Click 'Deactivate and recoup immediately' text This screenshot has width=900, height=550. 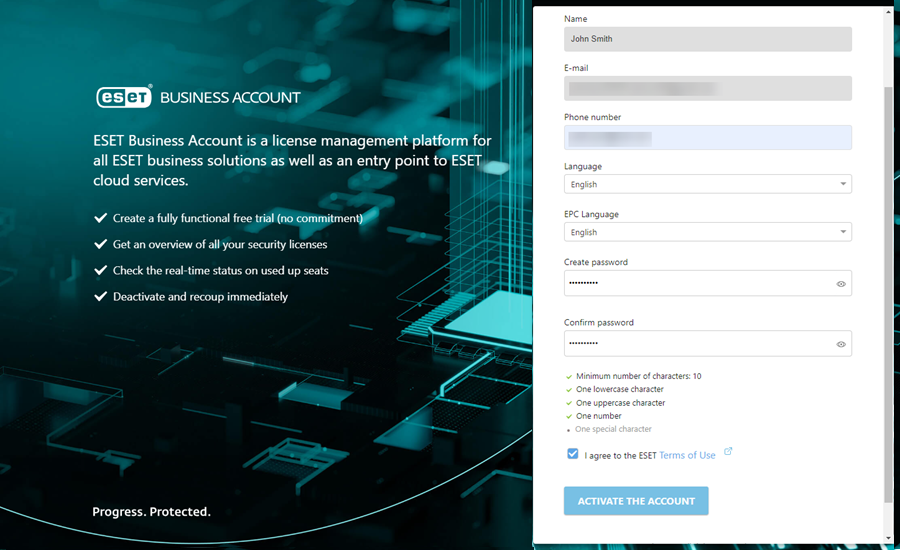[x=200, y=297]
